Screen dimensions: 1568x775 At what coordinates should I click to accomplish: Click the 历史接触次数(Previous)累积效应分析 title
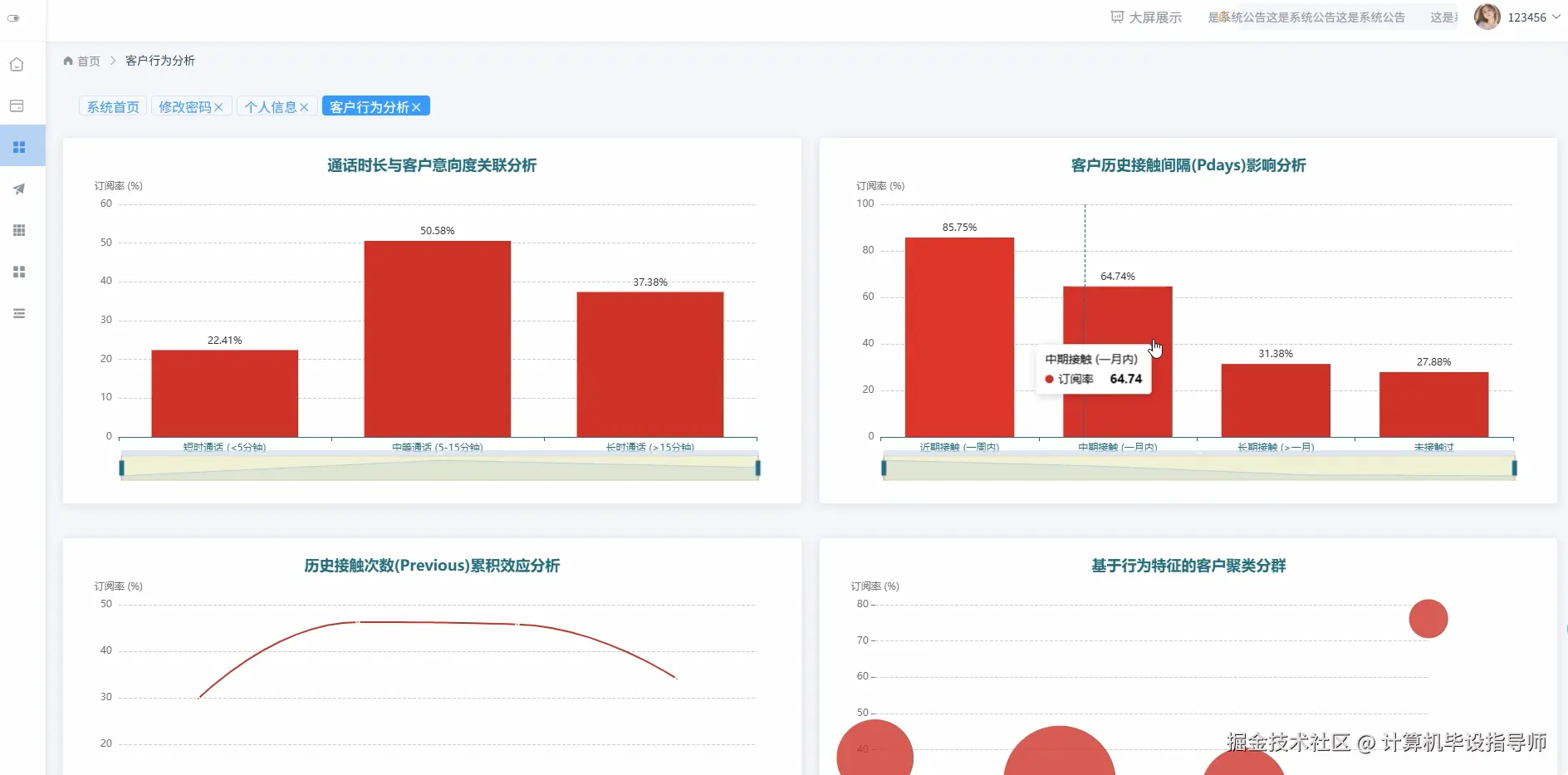[x=432, y=566]
